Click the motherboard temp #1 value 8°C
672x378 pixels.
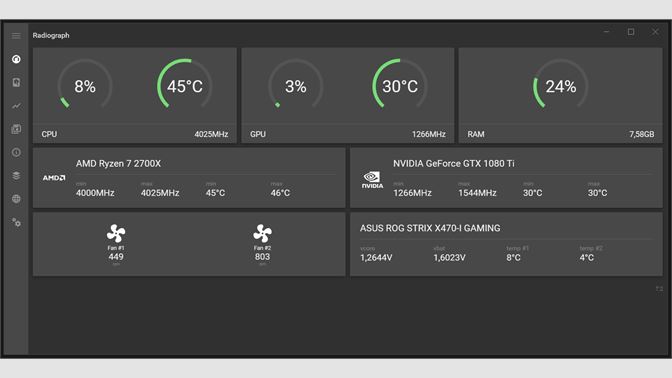click(513, 258)
